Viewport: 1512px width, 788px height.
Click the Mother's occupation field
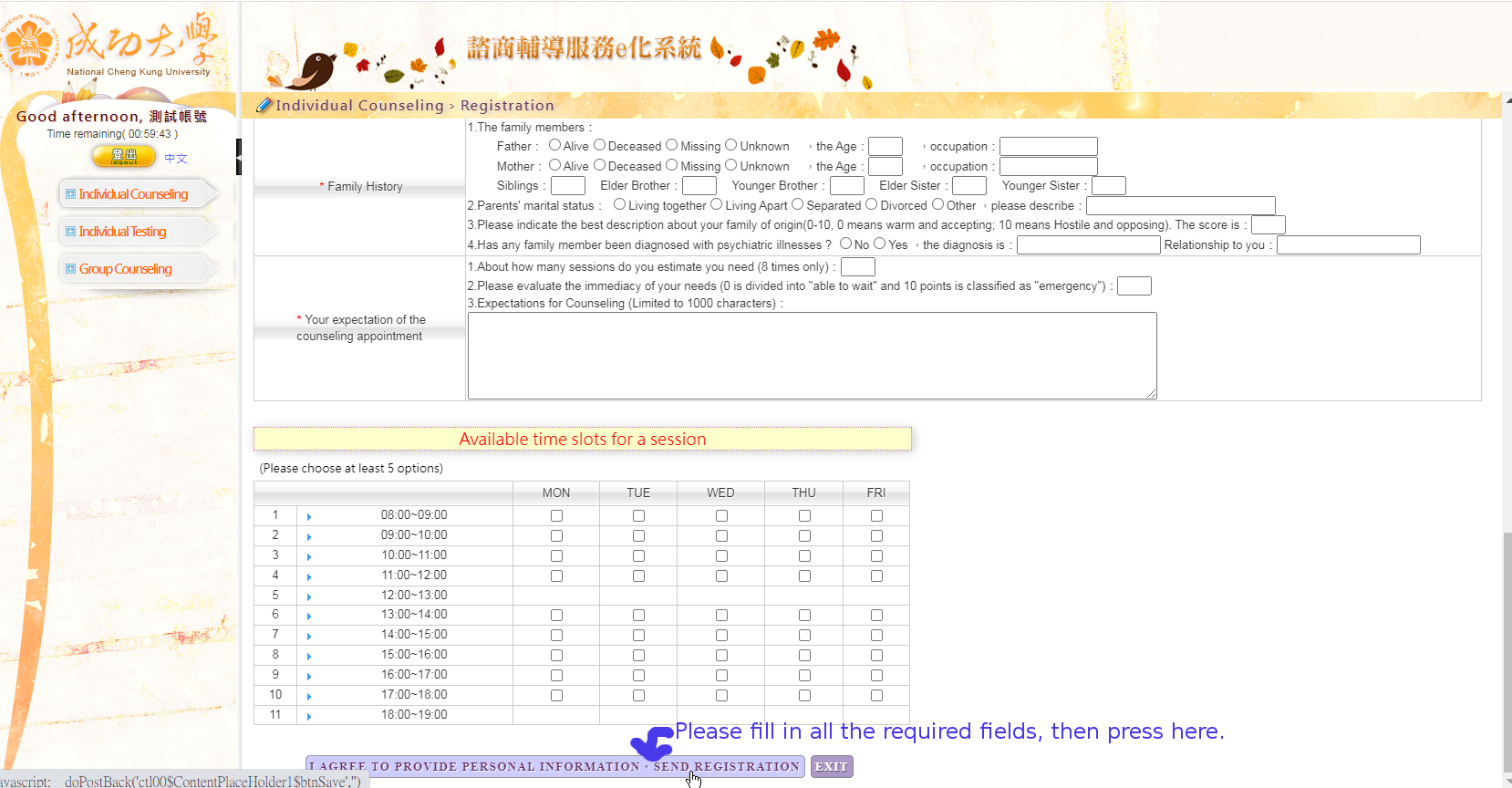click(x=1049, y=166)
